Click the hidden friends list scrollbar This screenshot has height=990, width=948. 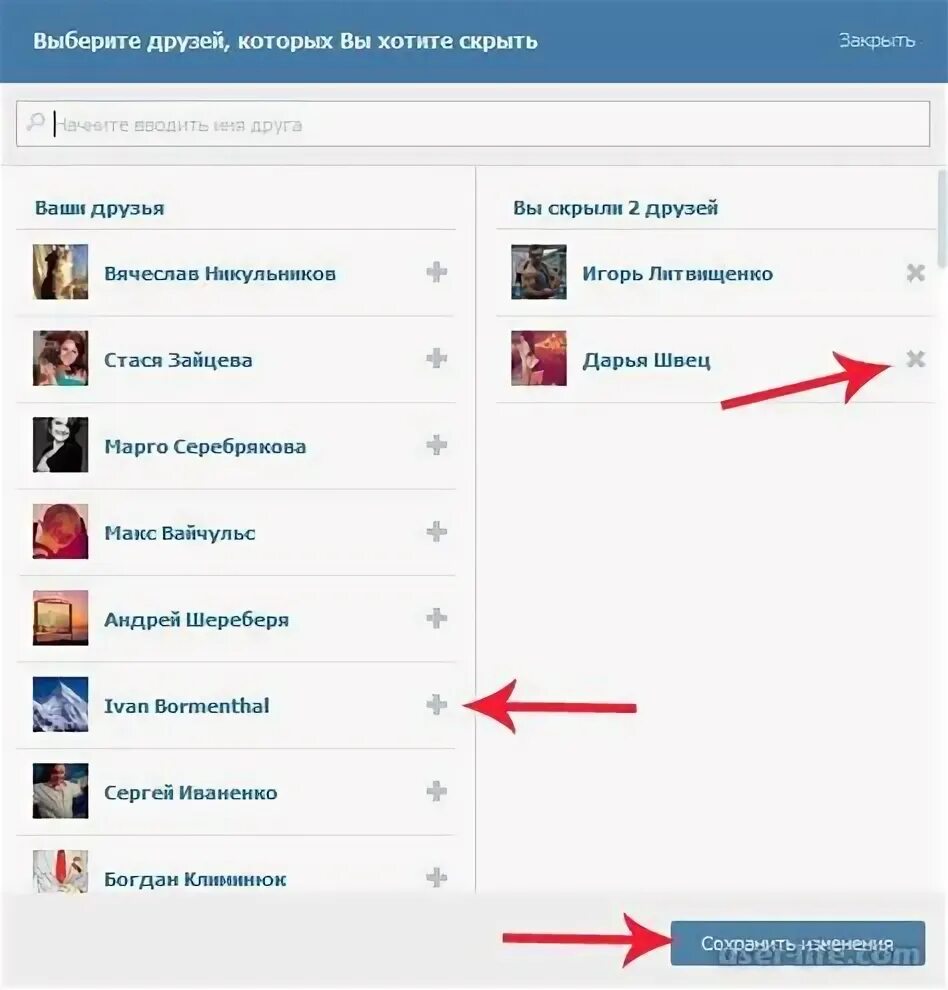[943, 218]
